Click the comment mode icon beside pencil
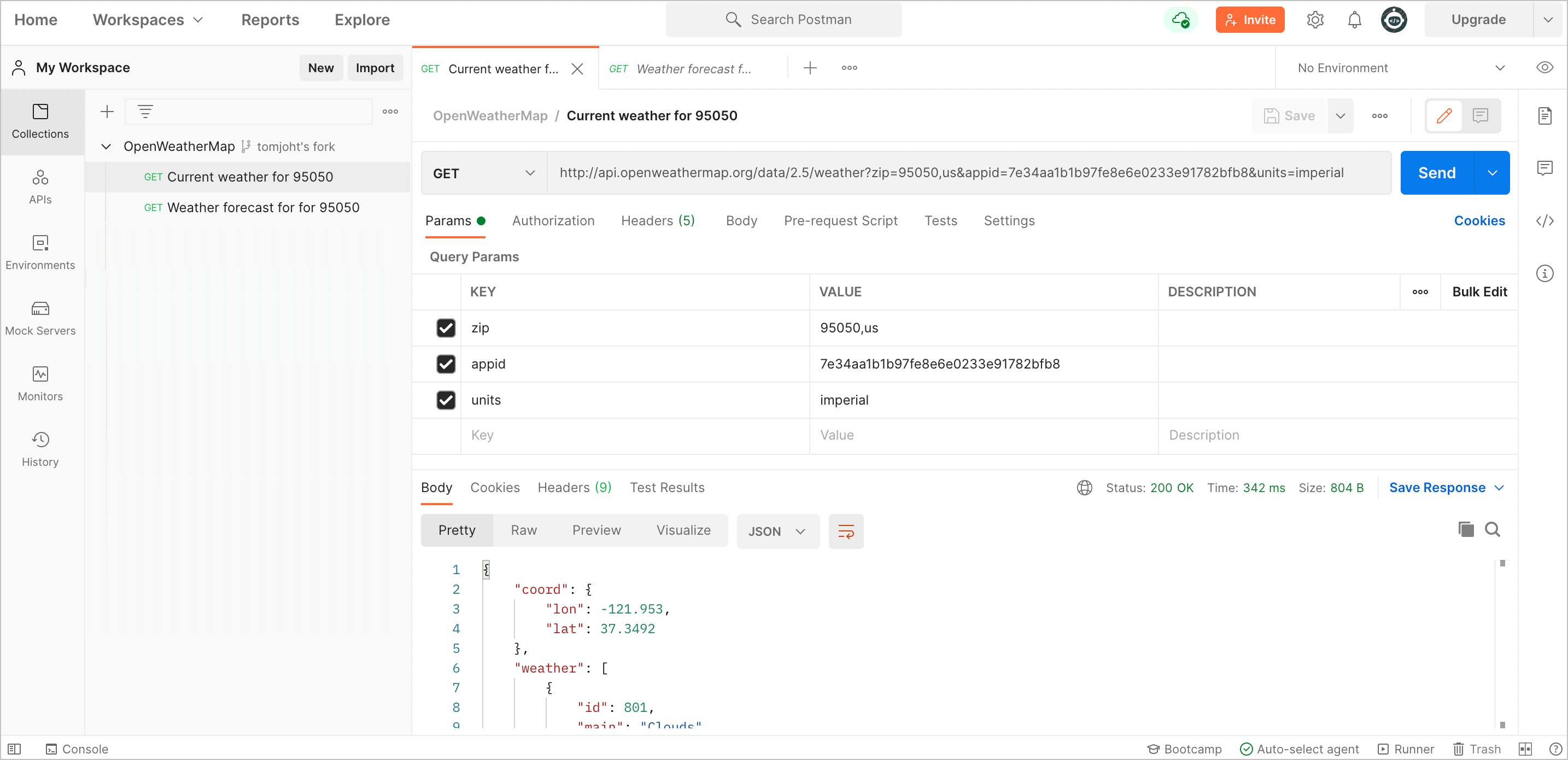1568x760 pixels. pyautogui.click(x=1480, y=116)
